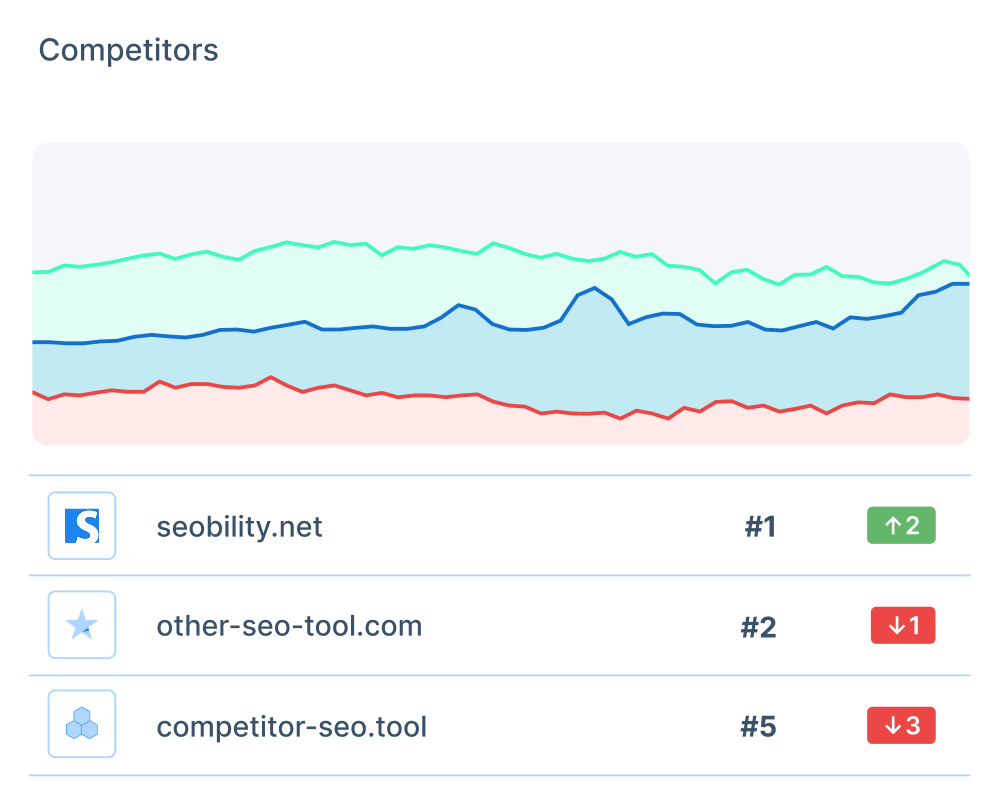The image size is (1000, 808).
Task: Click the green ↑2 ranking badge
Action: (x=900, y=525)
